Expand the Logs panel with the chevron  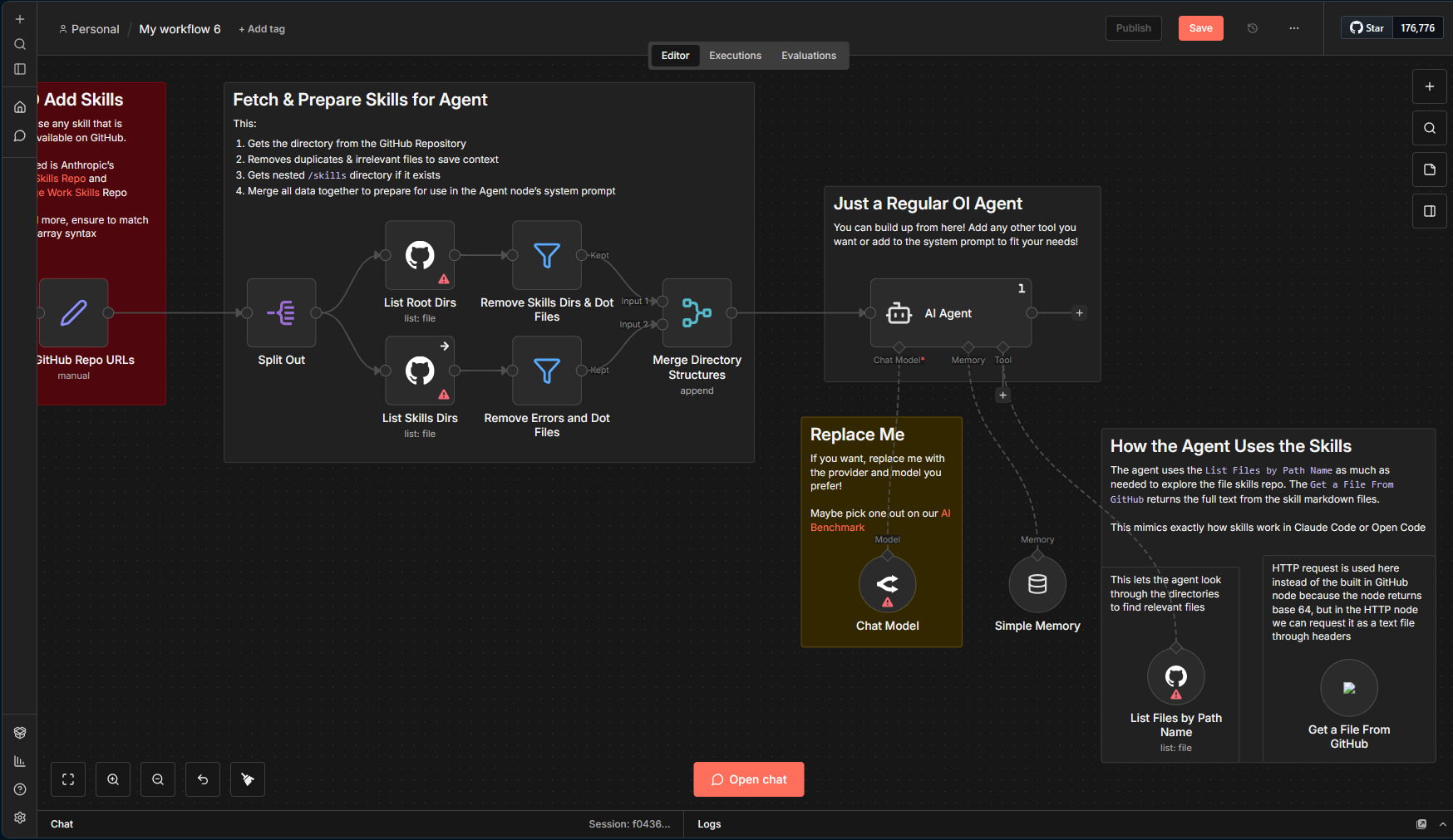pyautogui.click(x=1444, y=823)
